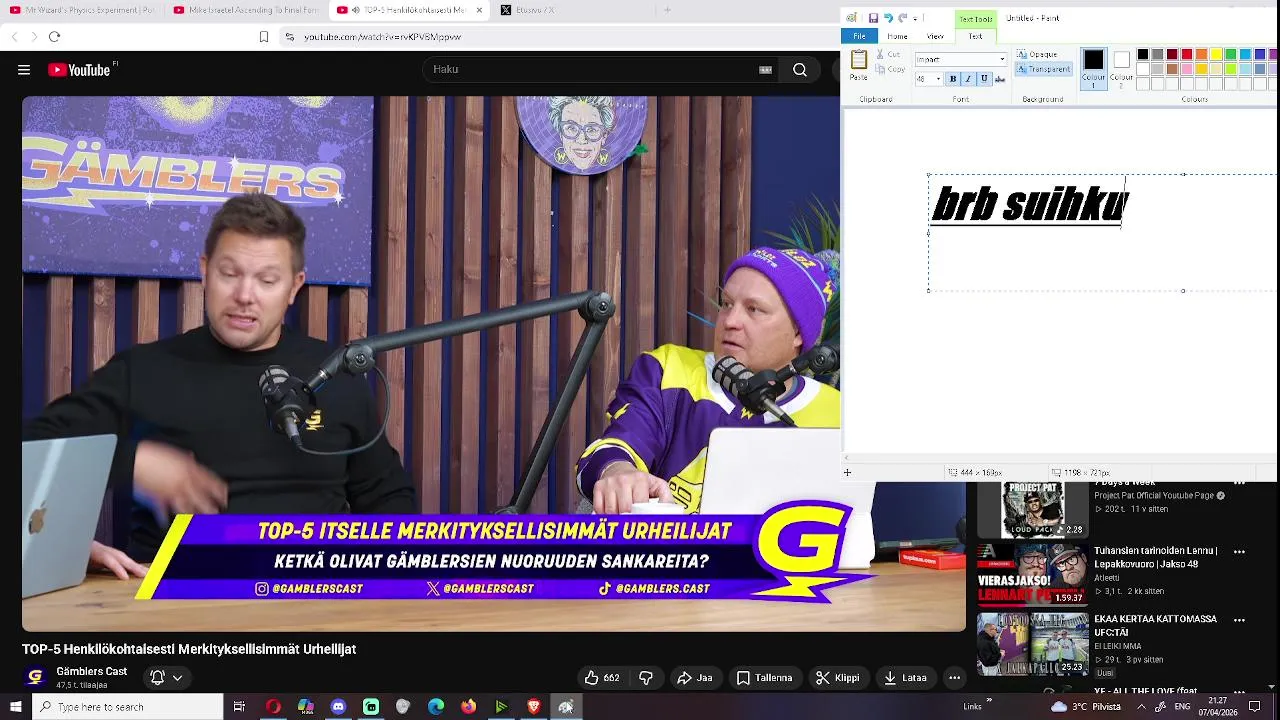Viewport: 1280px width, 720px height.
Task: Dislike the video with thumbs down
Action: 646,678
